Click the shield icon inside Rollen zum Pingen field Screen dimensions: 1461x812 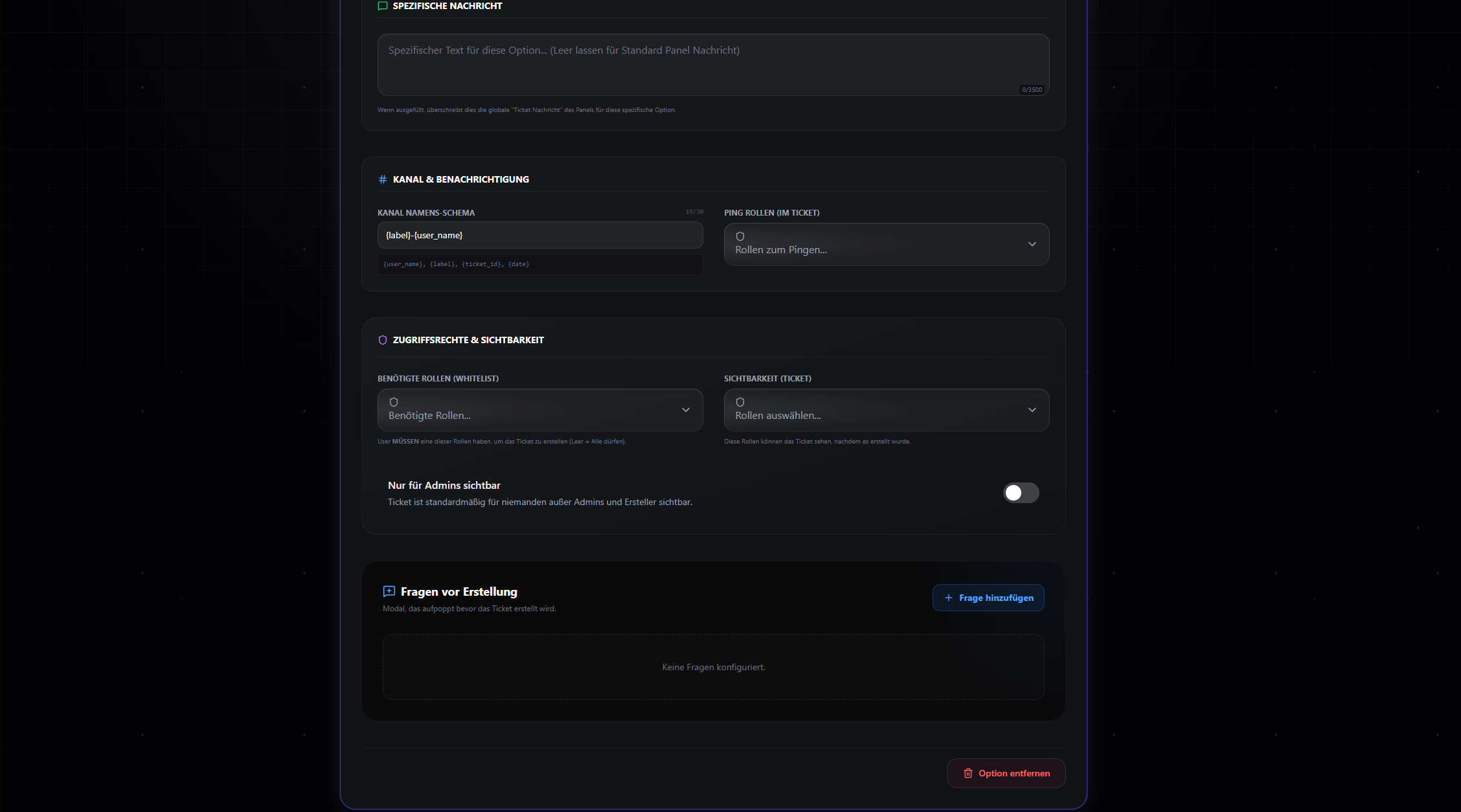tap(739, 236)
